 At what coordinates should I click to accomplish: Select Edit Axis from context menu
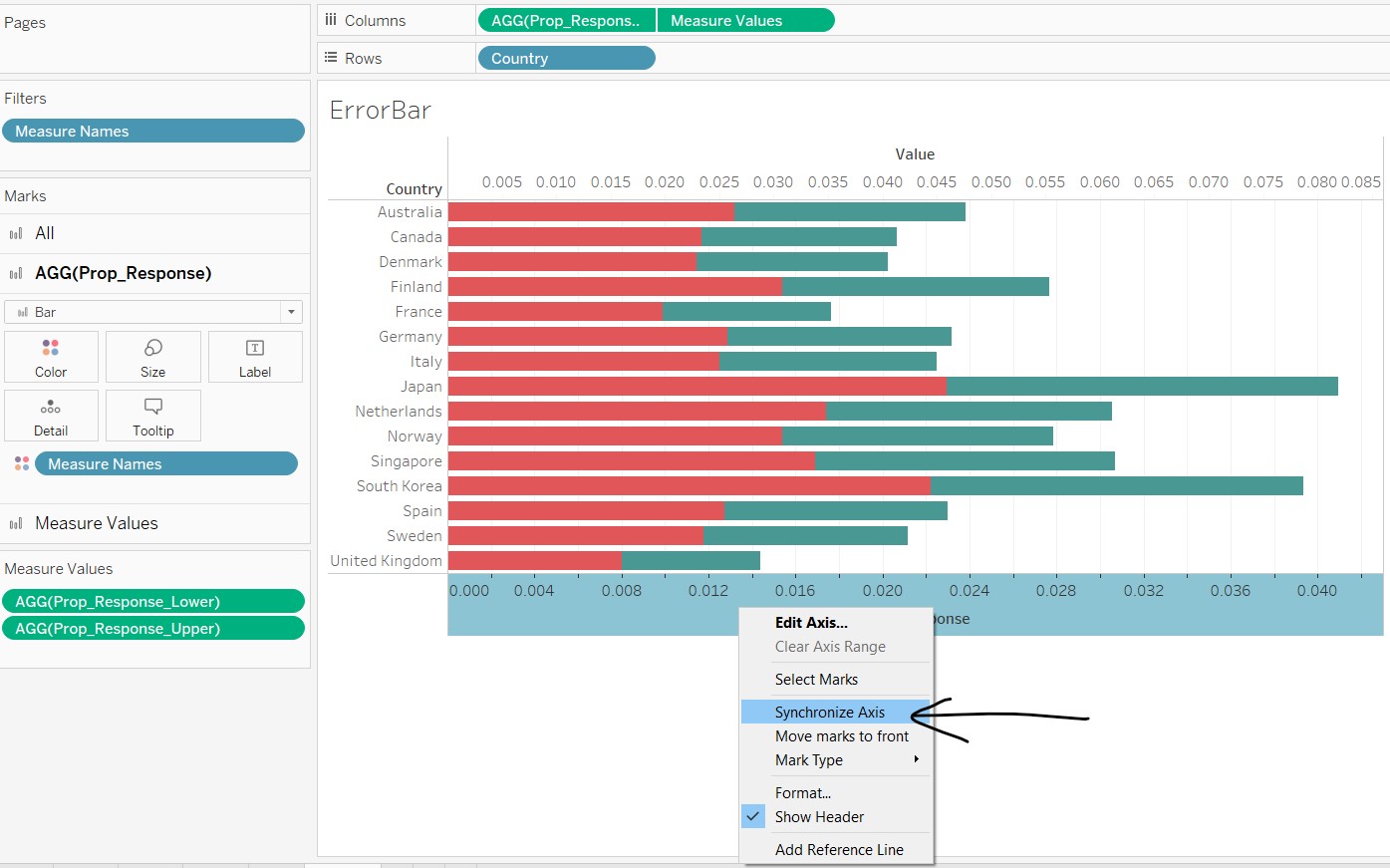[811, 623]
